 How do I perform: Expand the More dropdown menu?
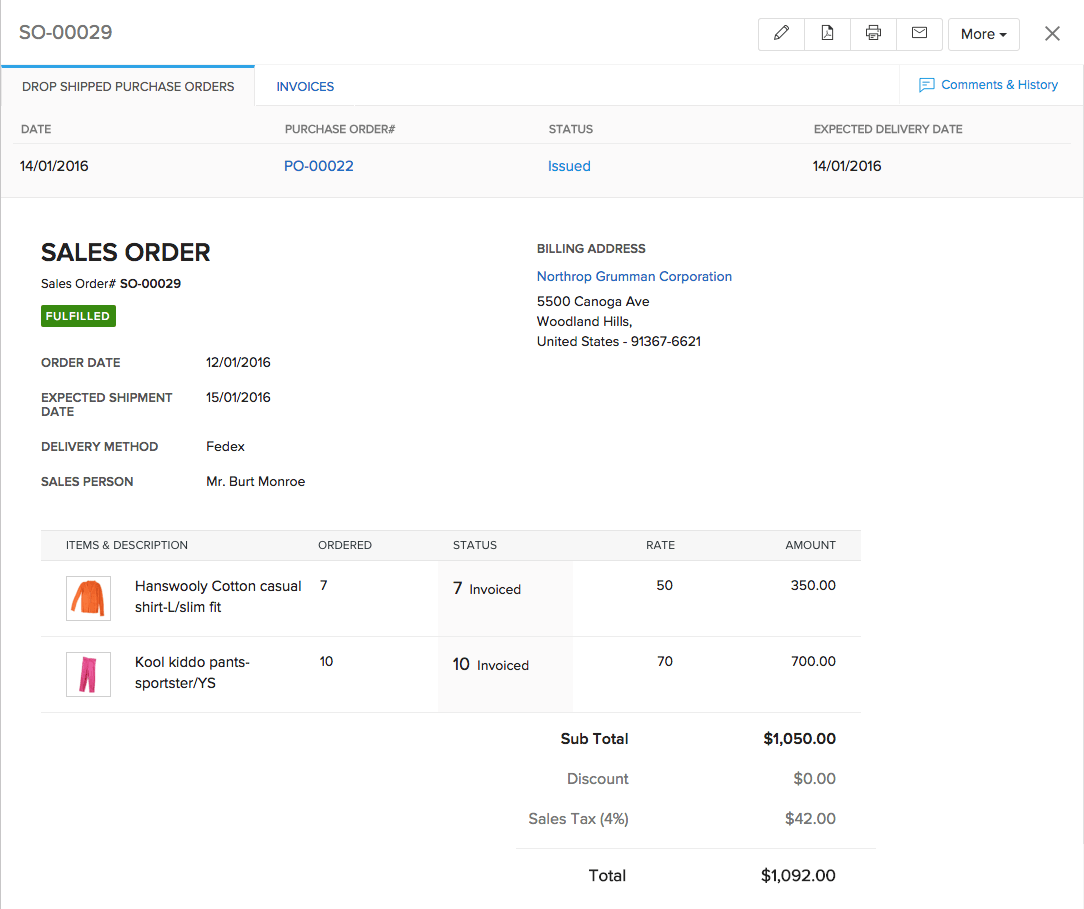pyautogui.click(x=983, y=34)
